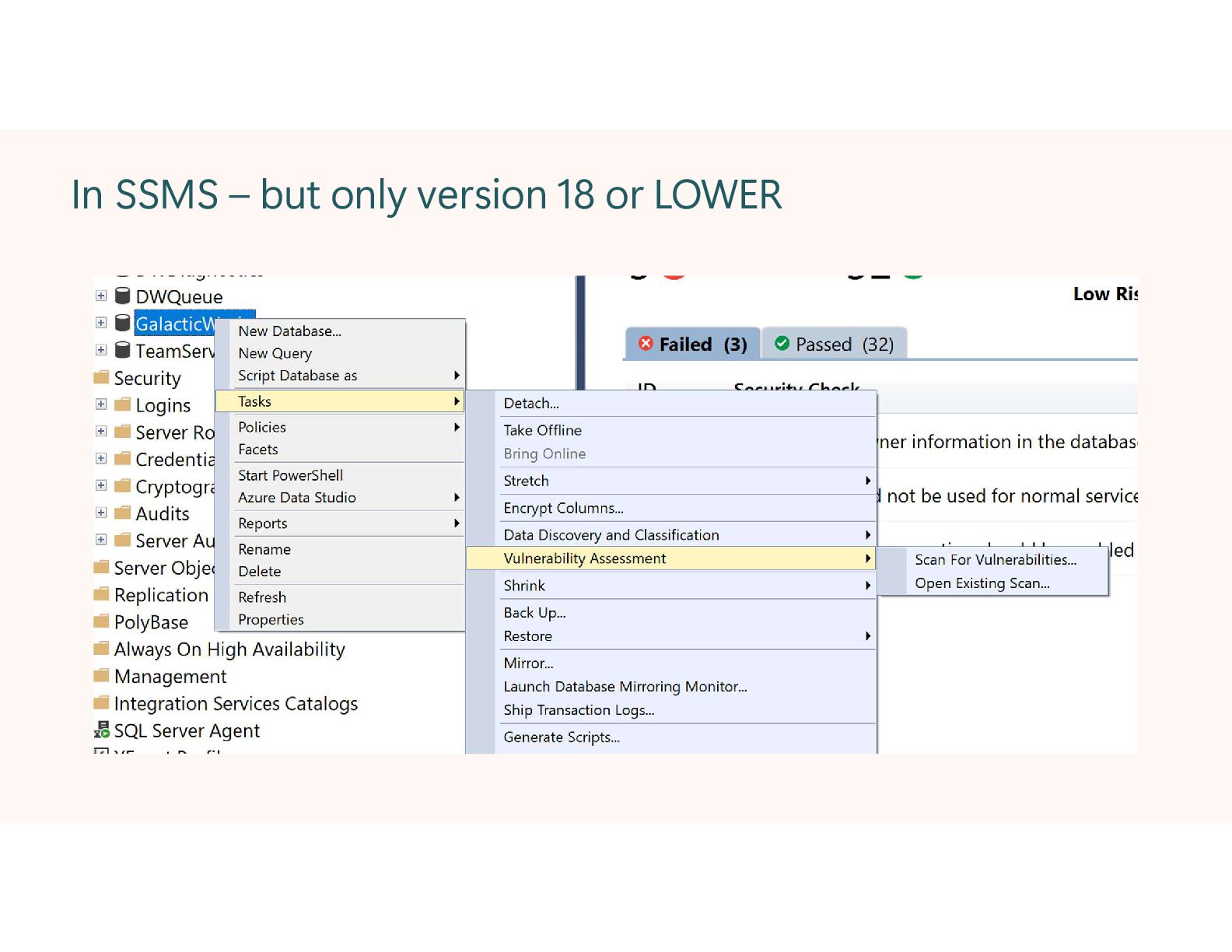This screenshot has width=1232, height=952.
Task: Open the Failed (3) tab
Action: click(x=692, y=344)
